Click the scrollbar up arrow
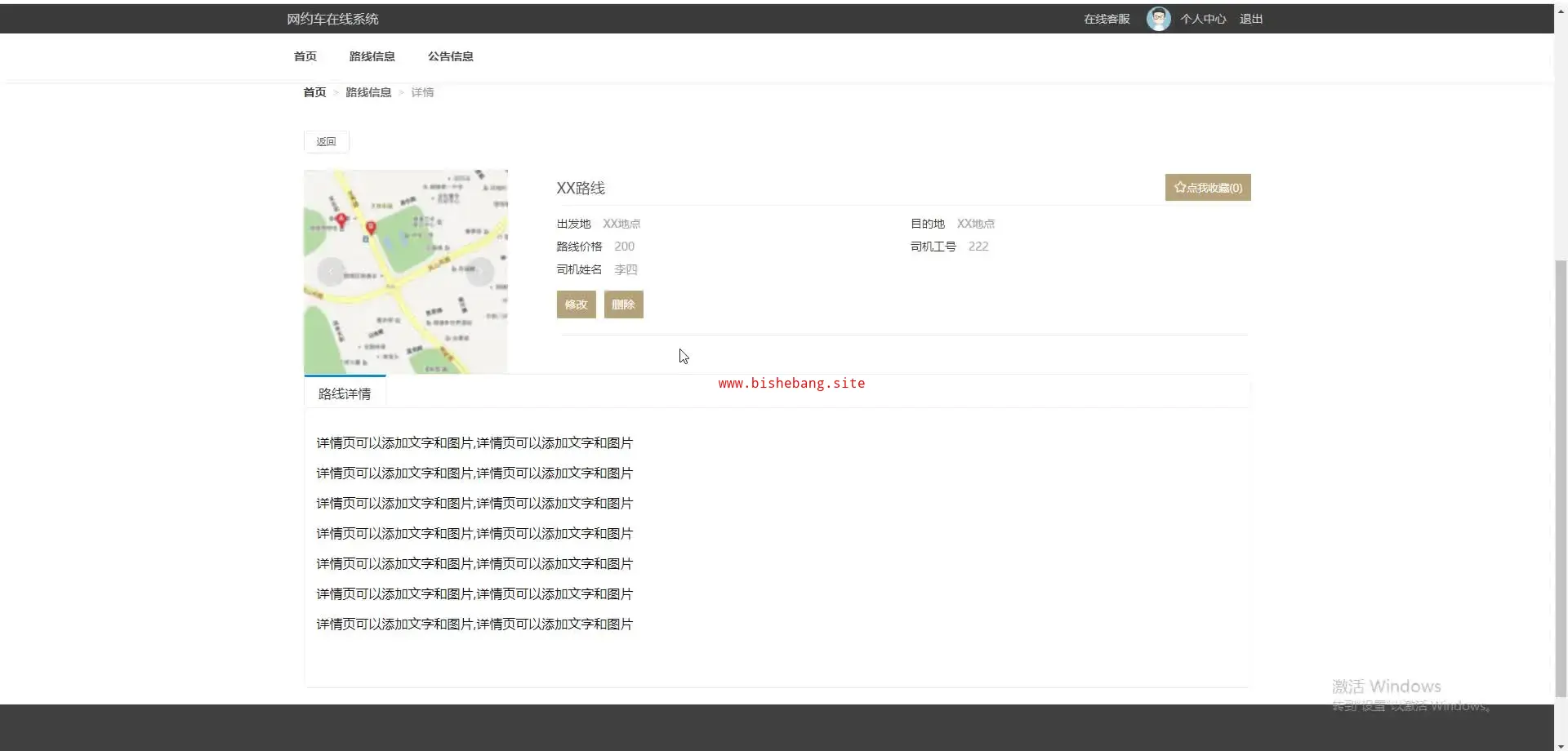Screen dimensions: 1568x751 (x=1561, y=10)
